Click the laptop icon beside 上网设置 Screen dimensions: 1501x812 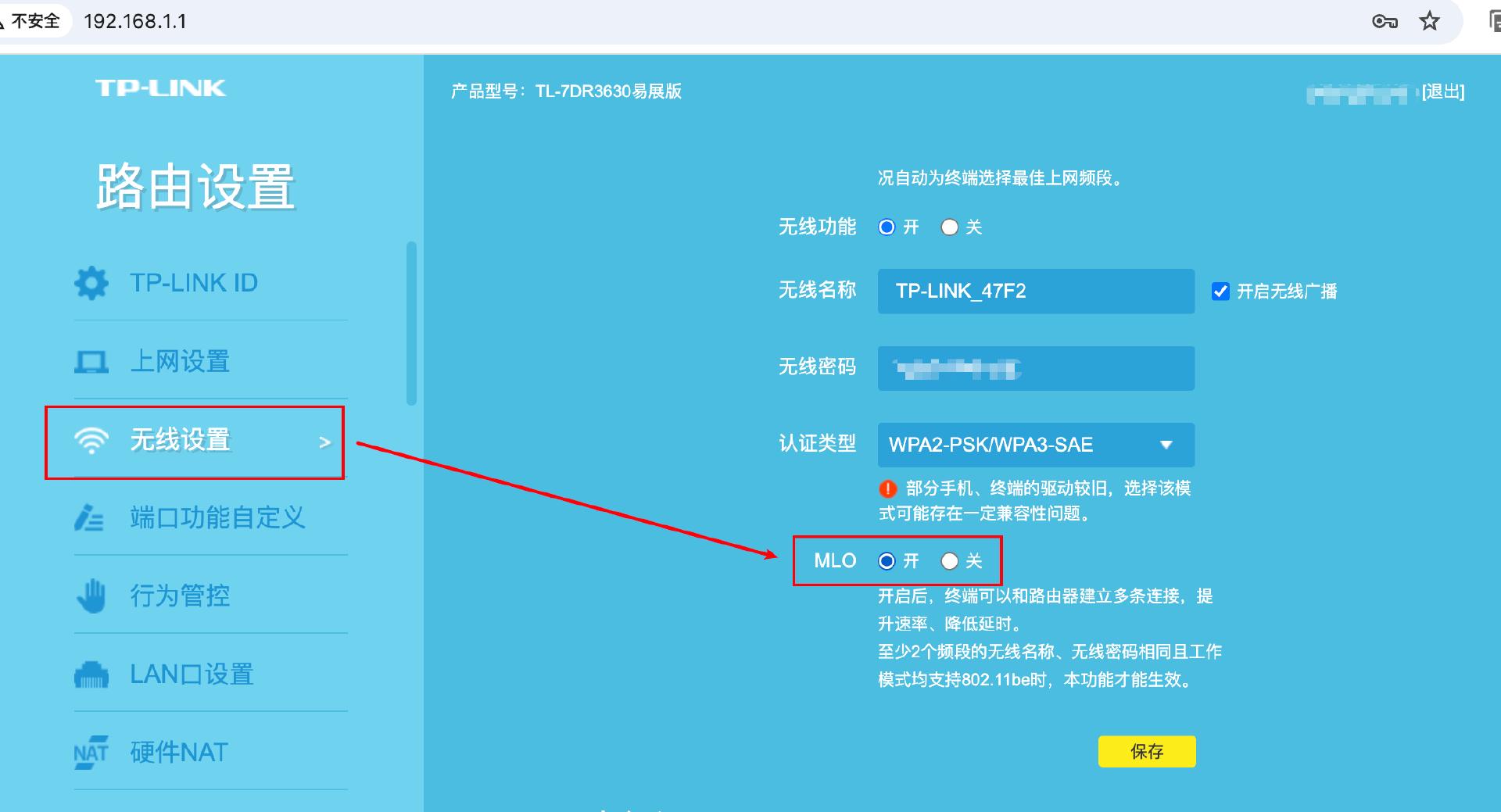point(91,362)
